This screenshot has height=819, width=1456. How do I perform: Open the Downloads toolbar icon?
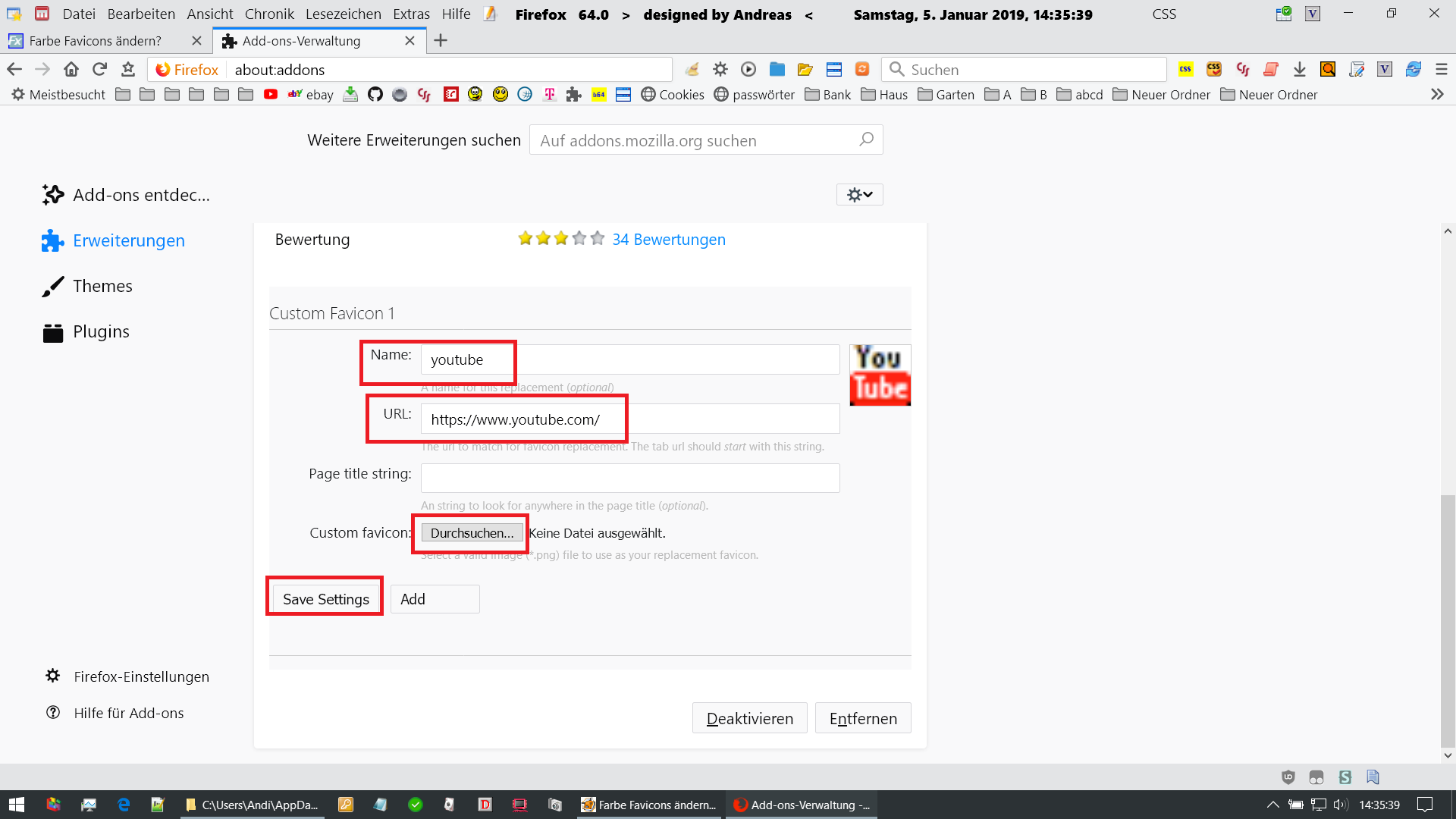[1300, 70]
